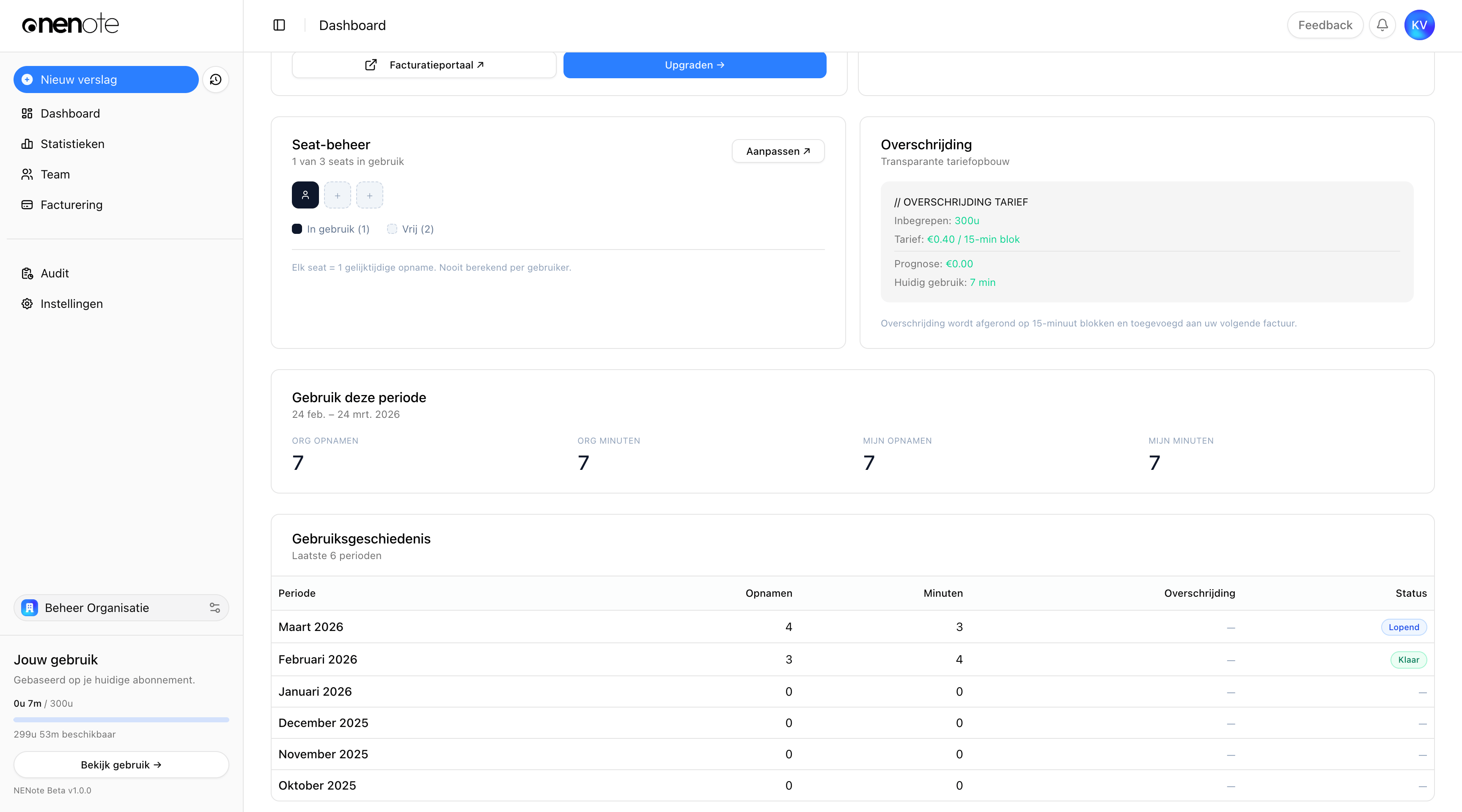This screenshot has height=812, width=1462.
Task: Expand the Beheer Organisatie selector
Action: (x=97, y=608)
